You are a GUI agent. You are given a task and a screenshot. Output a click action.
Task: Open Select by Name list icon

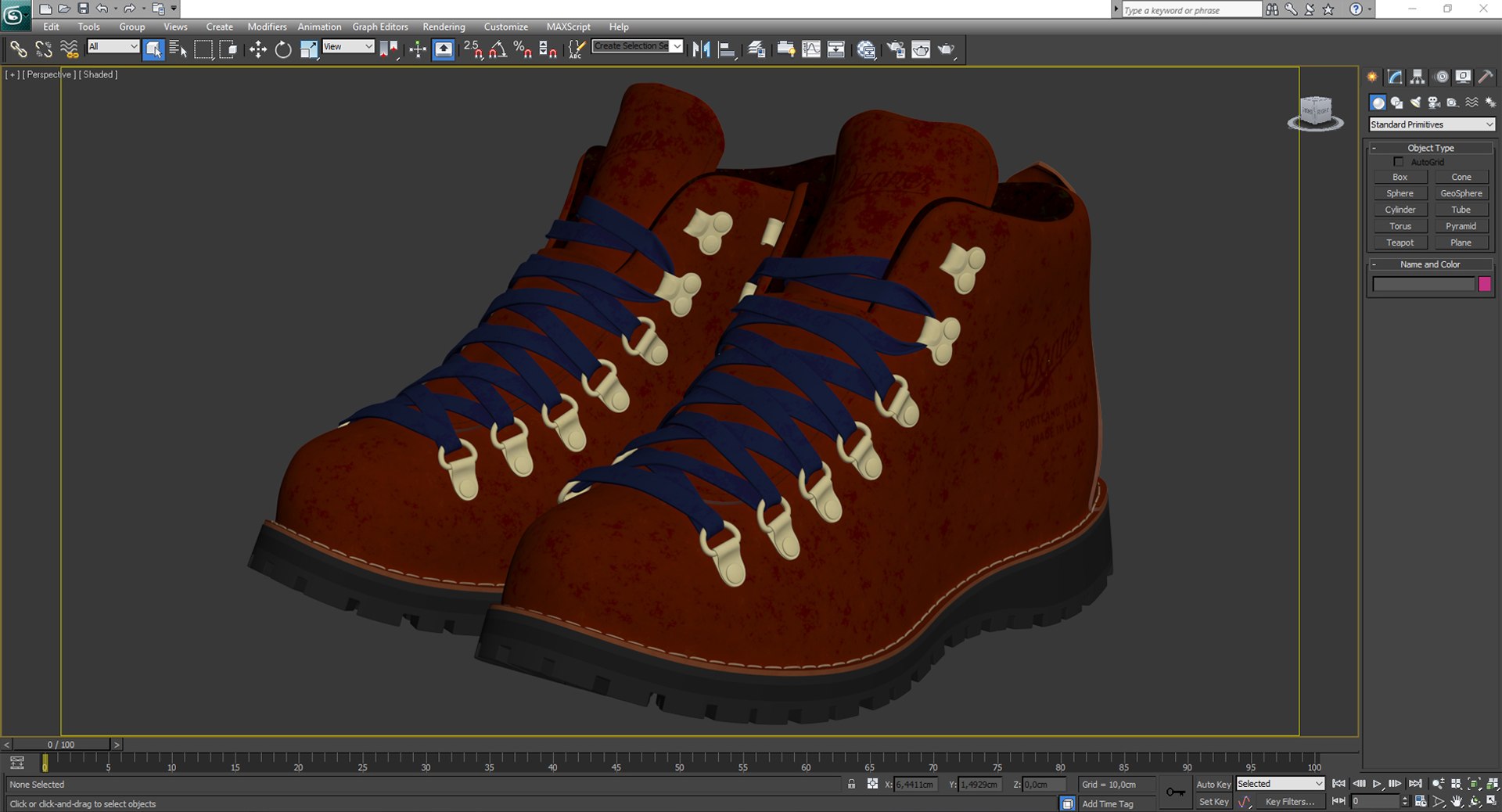coord(178,49)
